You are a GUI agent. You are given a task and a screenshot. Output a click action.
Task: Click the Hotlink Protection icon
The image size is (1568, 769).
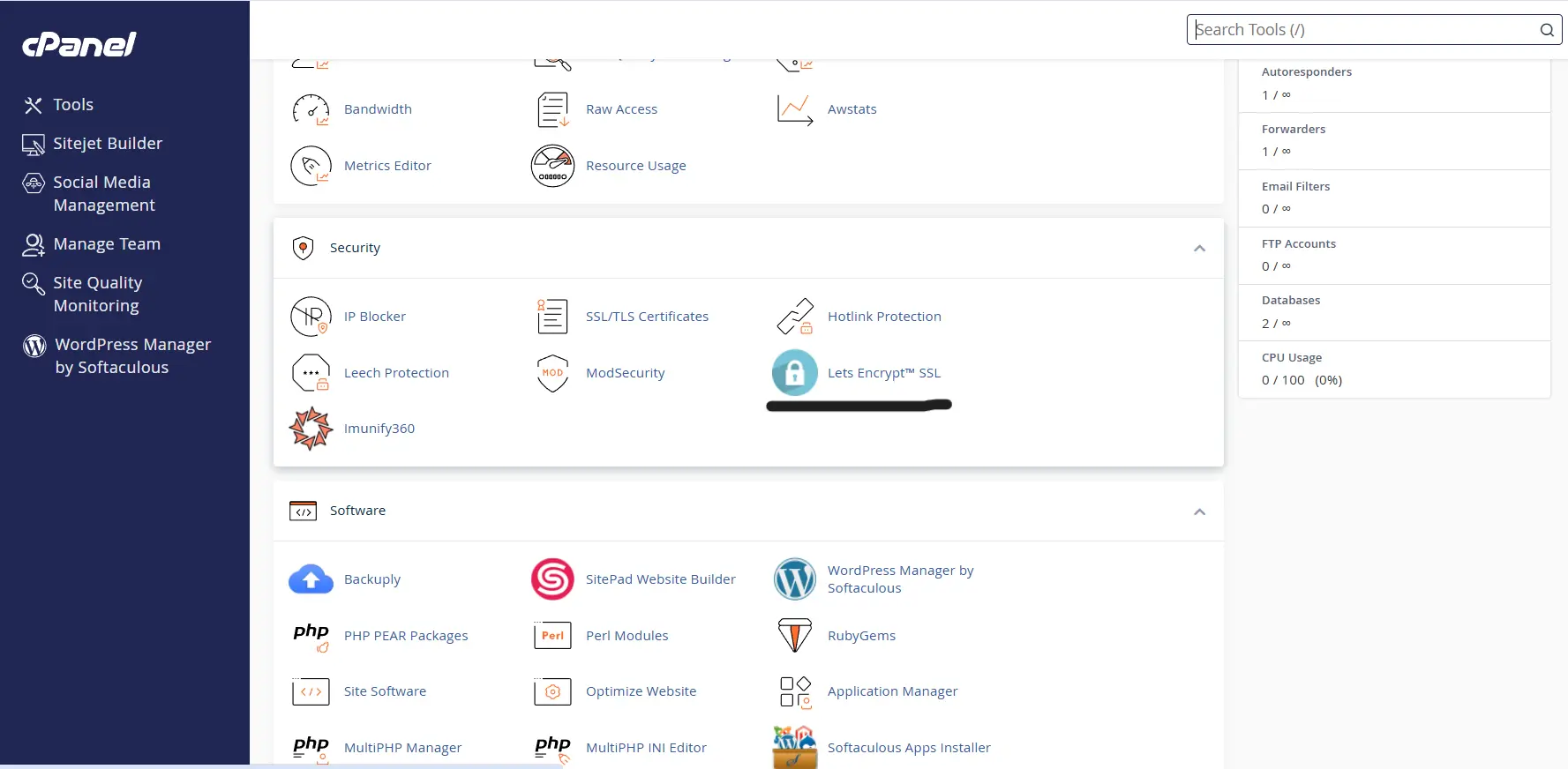pos(795,317)
